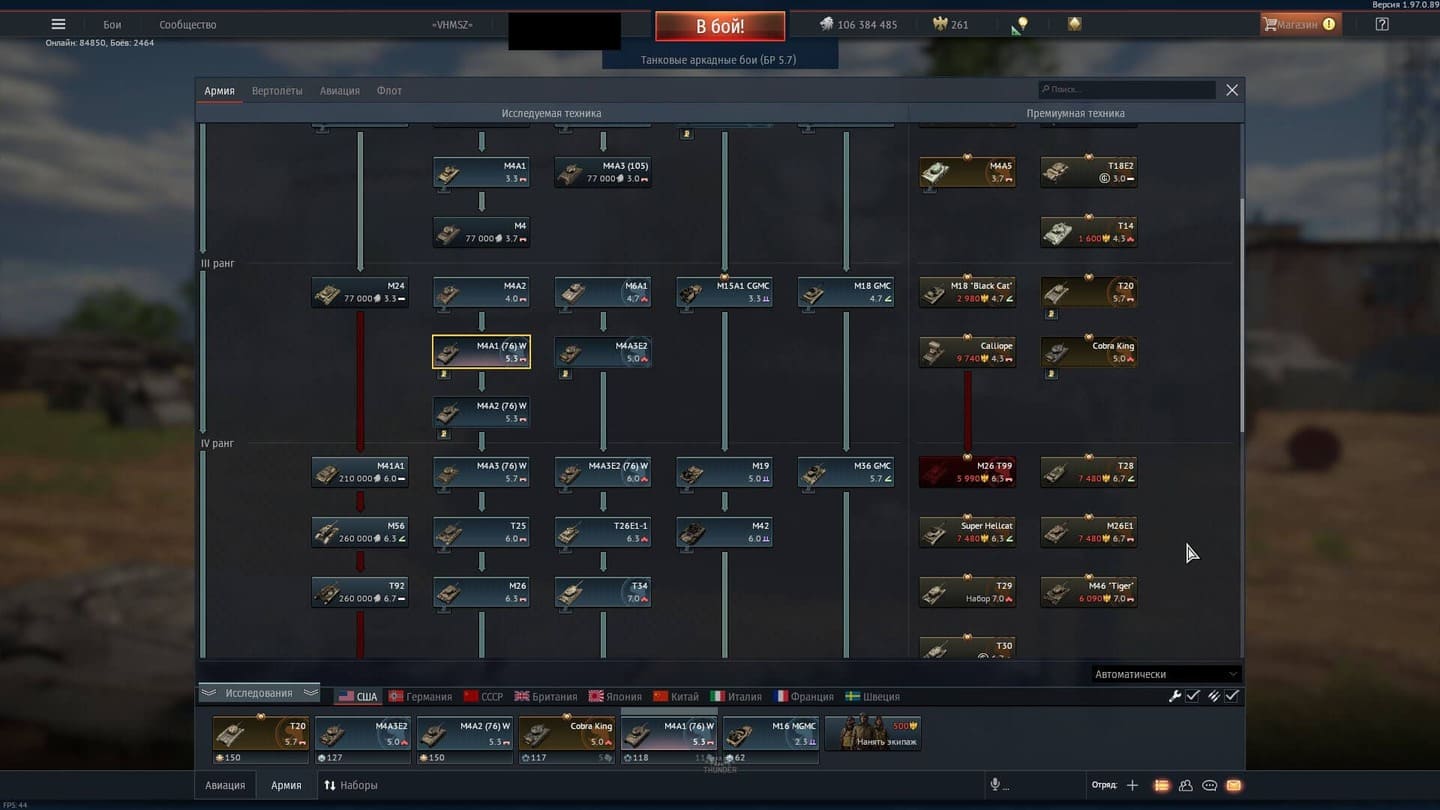The width and height of the screenshot is (1440, 810).
Task: Switch to the Авиация research tab
Action: [x=339, y=91]
